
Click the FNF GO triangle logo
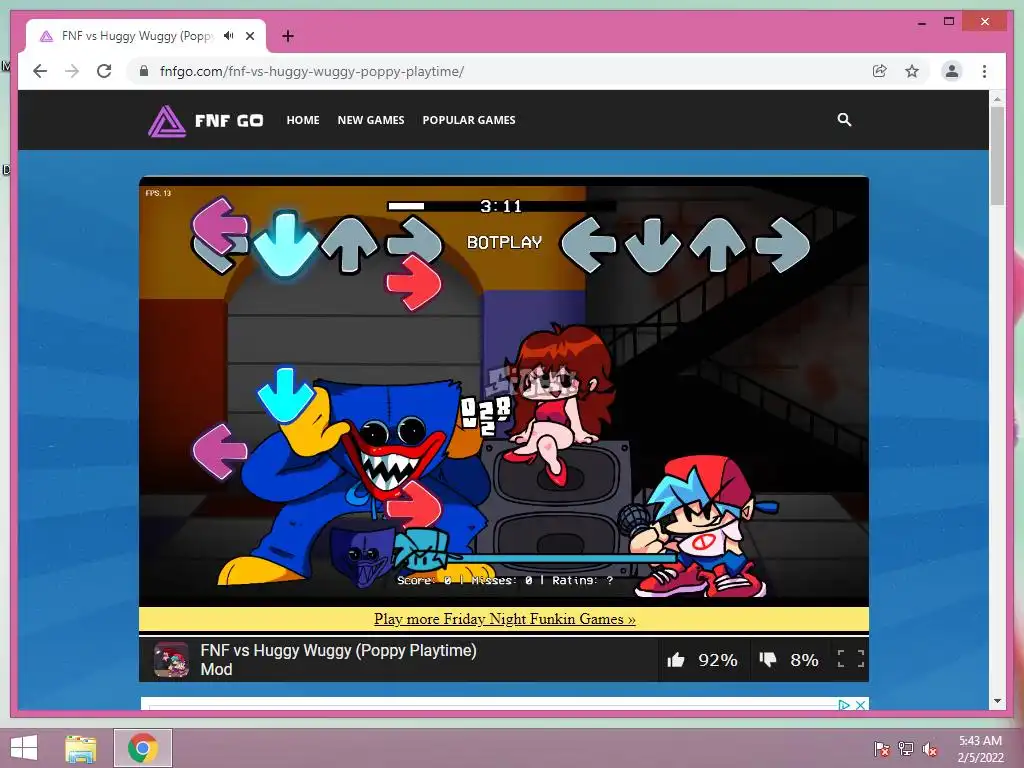pos(167,121)
